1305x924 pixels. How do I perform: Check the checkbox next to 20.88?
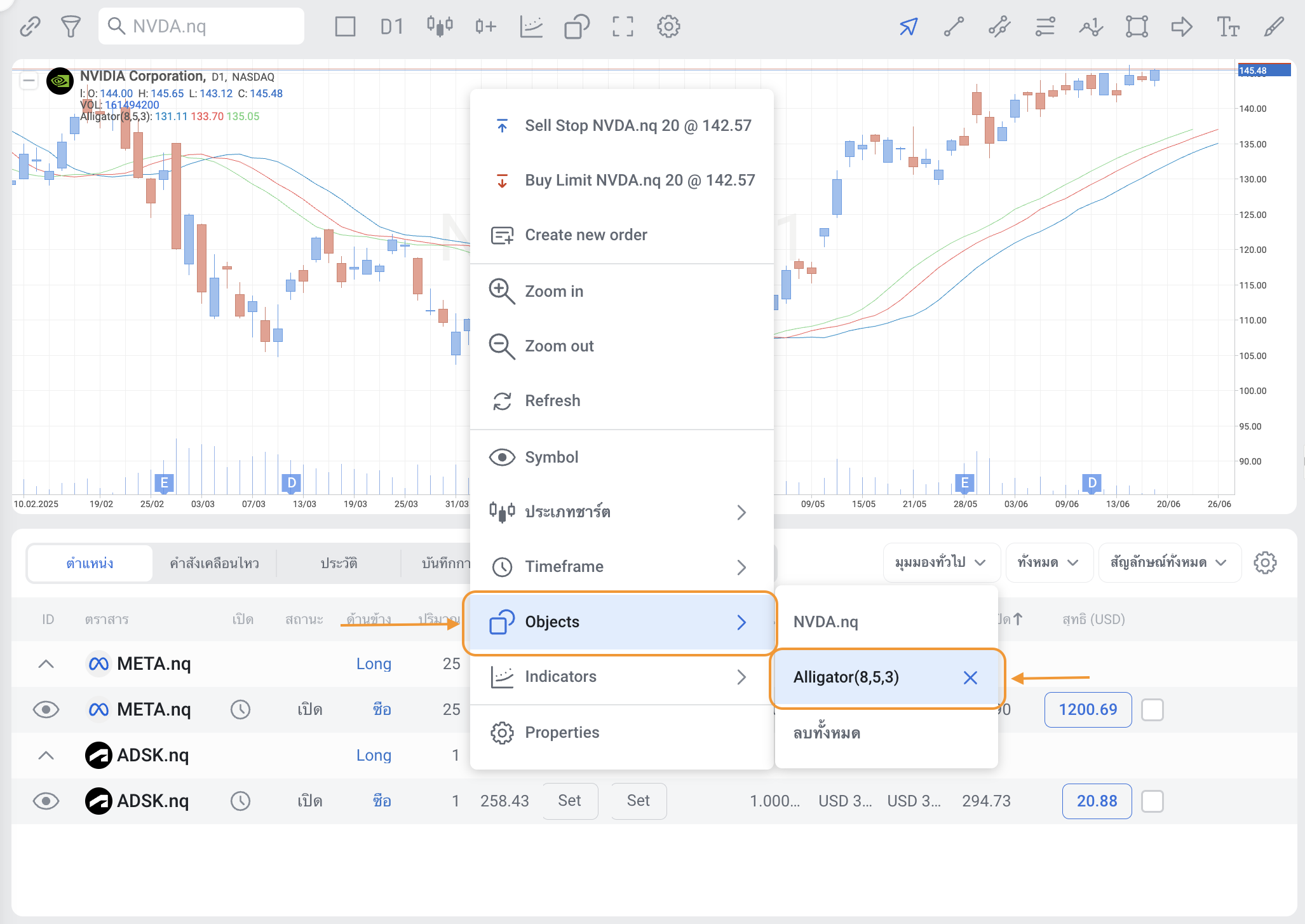[1152, 801]
